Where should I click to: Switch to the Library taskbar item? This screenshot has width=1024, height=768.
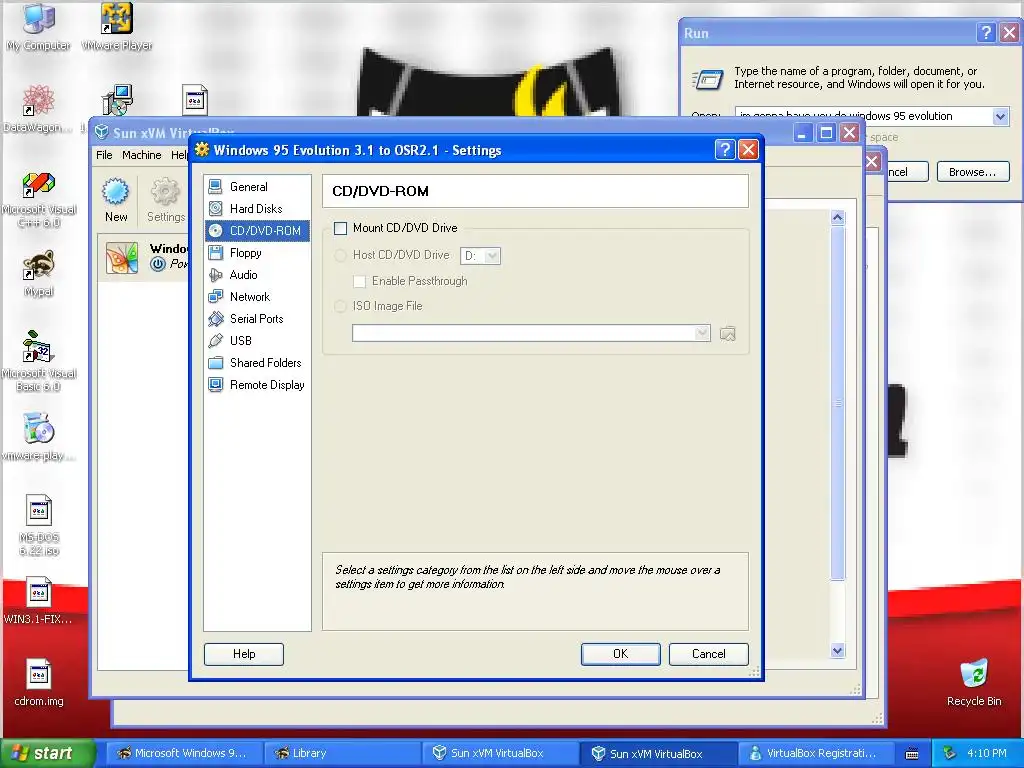[x=342, y=754]
